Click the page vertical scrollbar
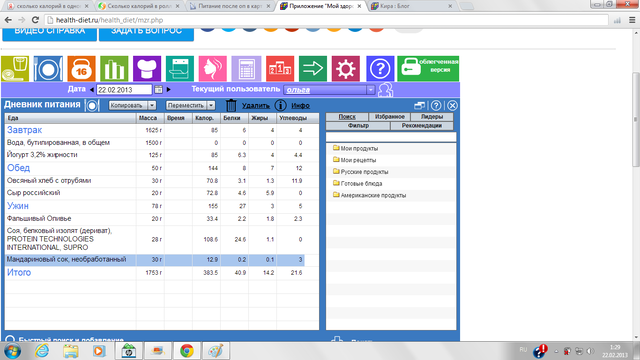The image size is (640, 360). point(636,119)
